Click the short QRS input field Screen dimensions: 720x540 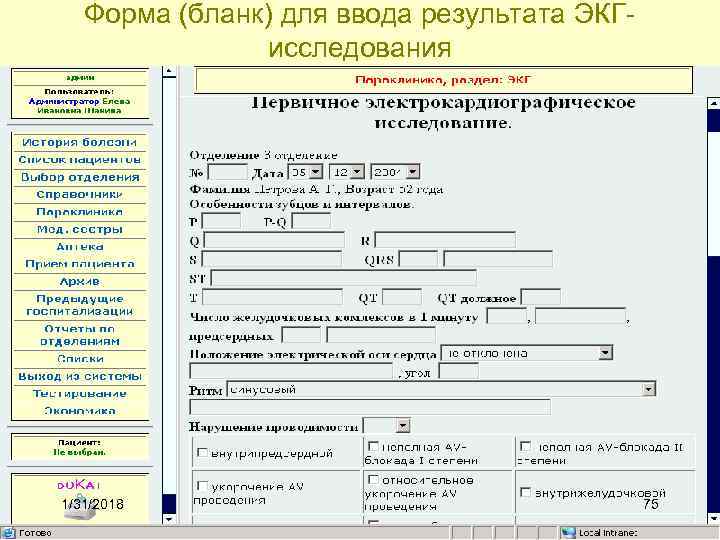click(418, 259)
